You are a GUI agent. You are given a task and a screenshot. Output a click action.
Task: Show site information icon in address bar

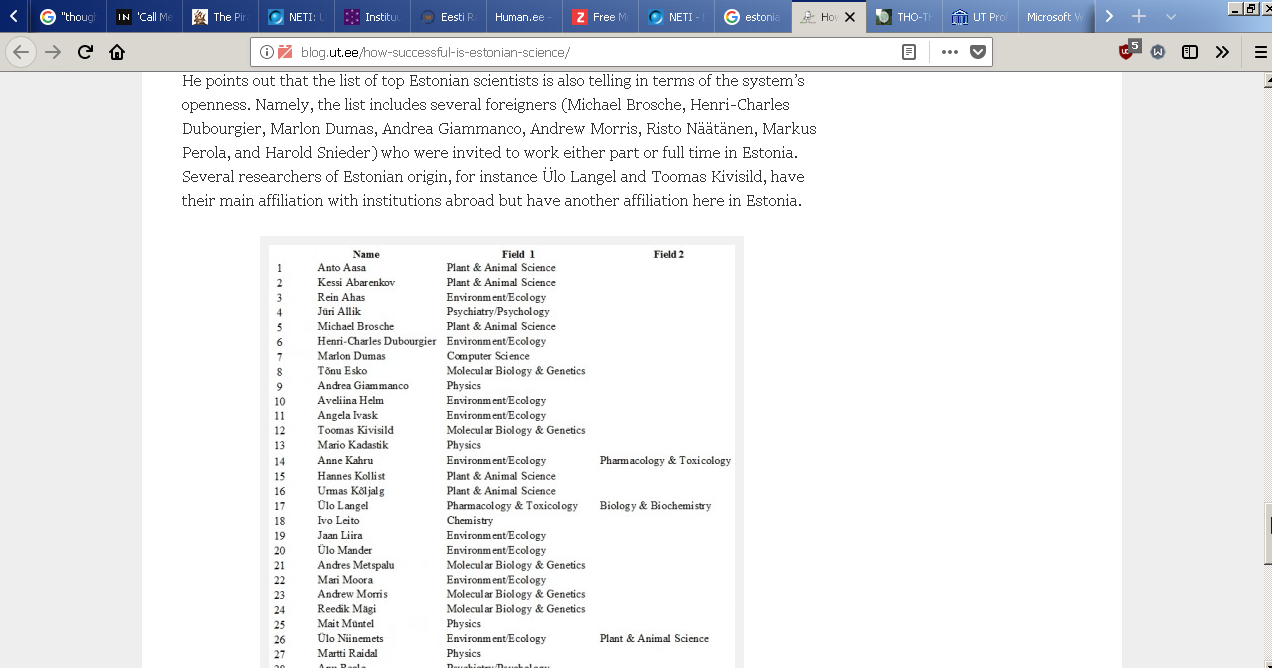click(x=266, y=52)
